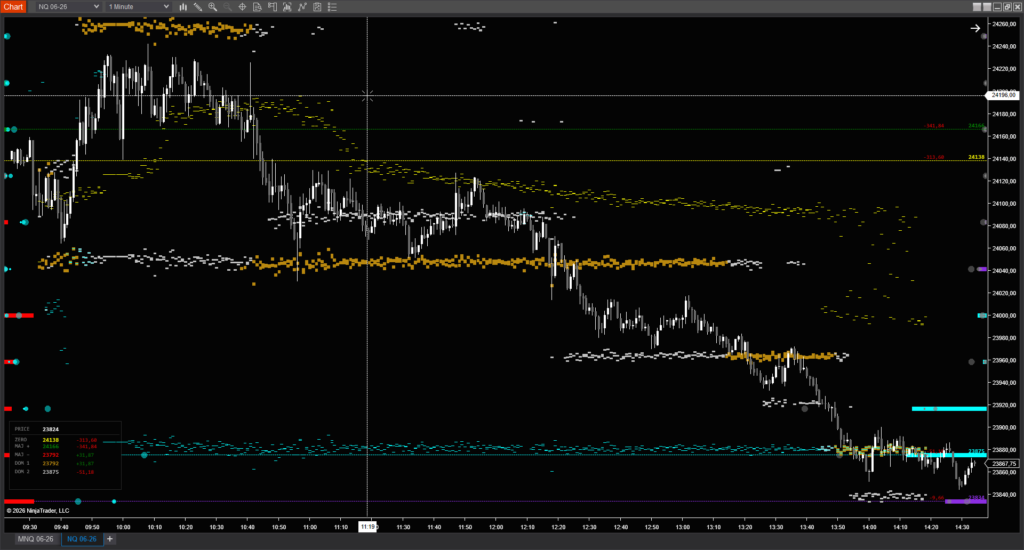Click the orange Chart label button
1024x550 pixels.
tap(13, 7)
